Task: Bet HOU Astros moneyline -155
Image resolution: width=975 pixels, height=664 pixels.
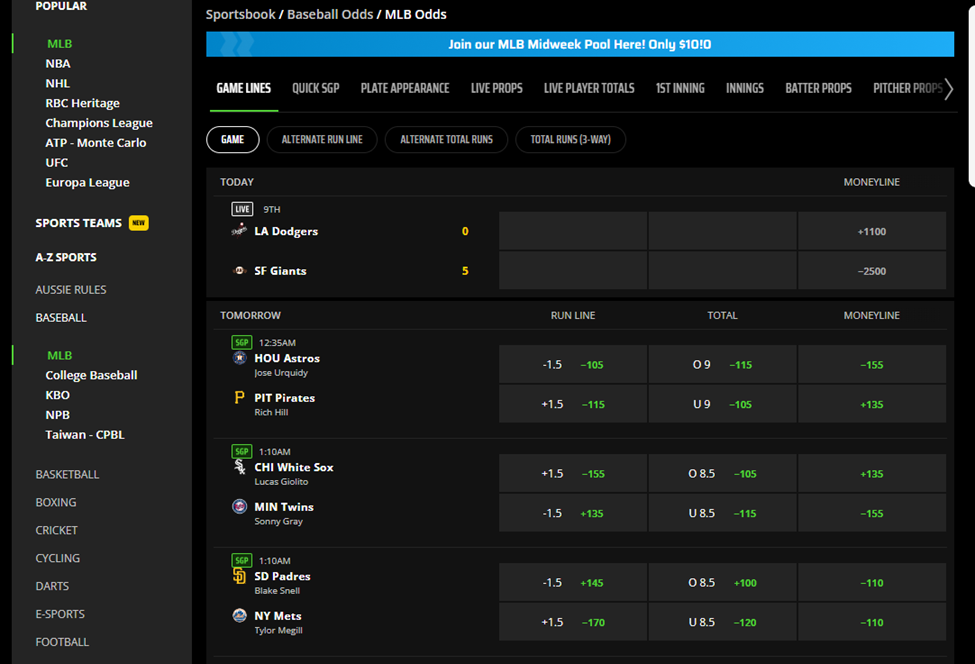Action: tap(872, 364)
